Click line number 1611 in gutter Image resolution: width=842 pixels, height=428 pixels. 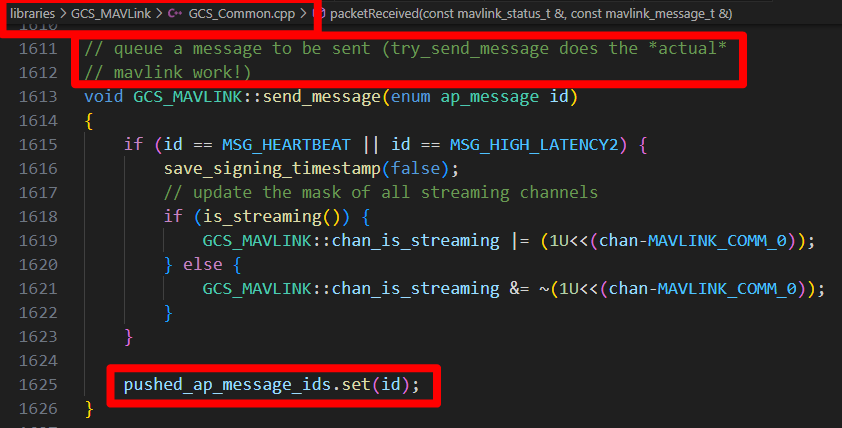(38, 49)
